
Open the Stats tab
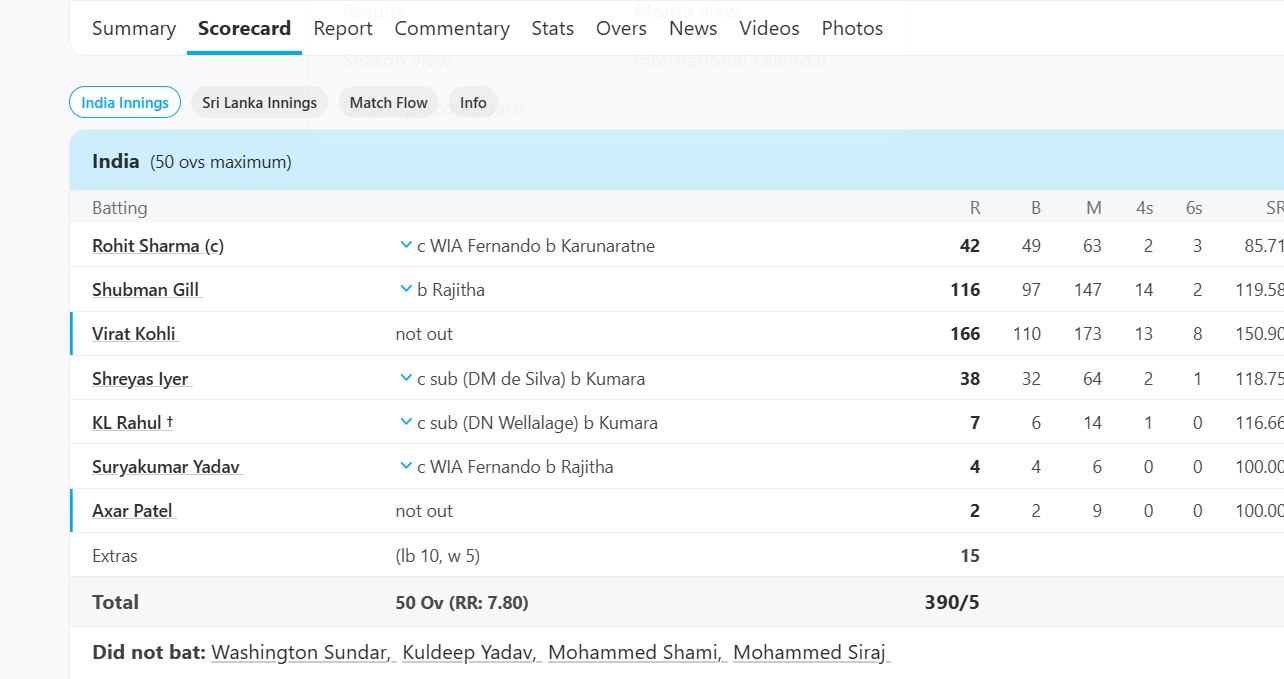point(553,29)
